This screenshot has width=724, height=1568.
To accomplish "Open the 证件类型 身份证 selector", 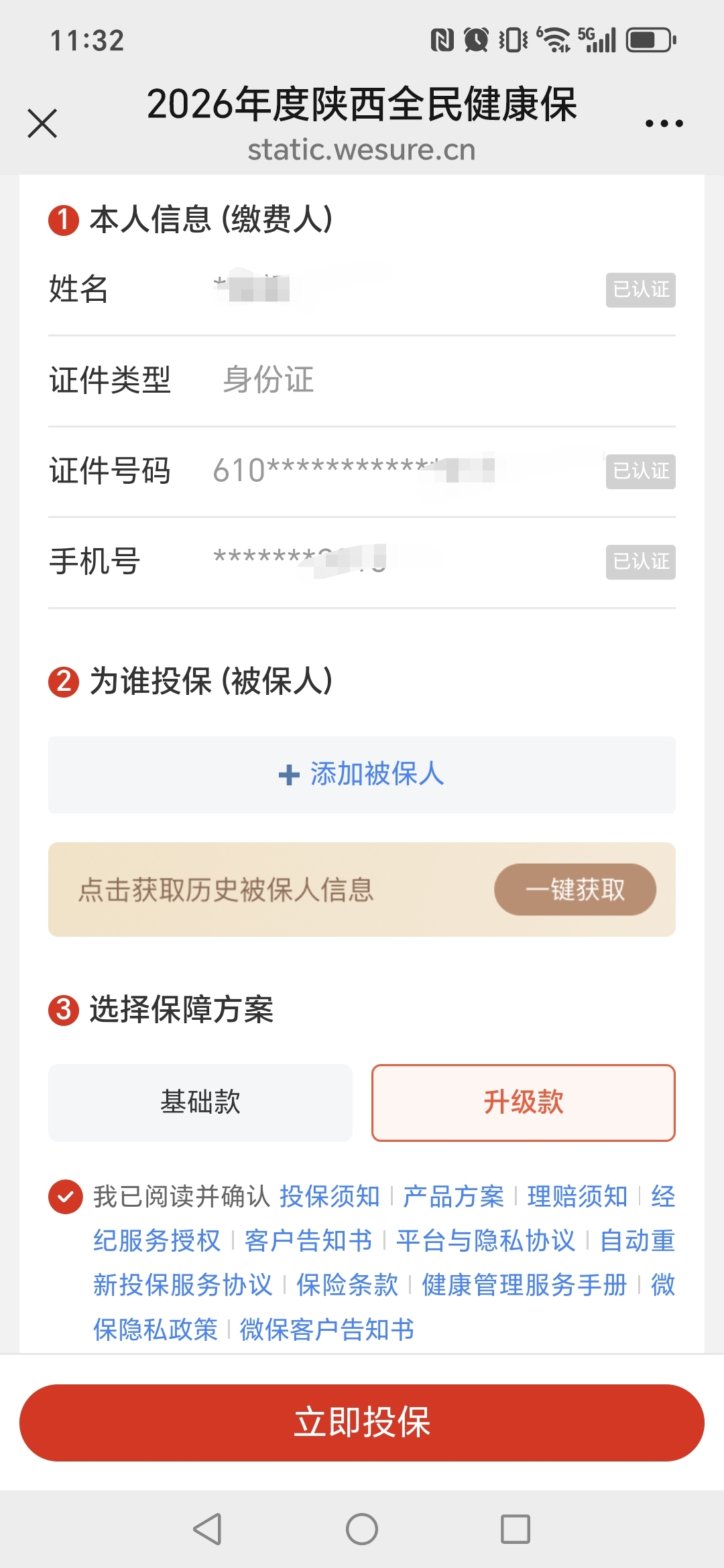I will 268,380.
